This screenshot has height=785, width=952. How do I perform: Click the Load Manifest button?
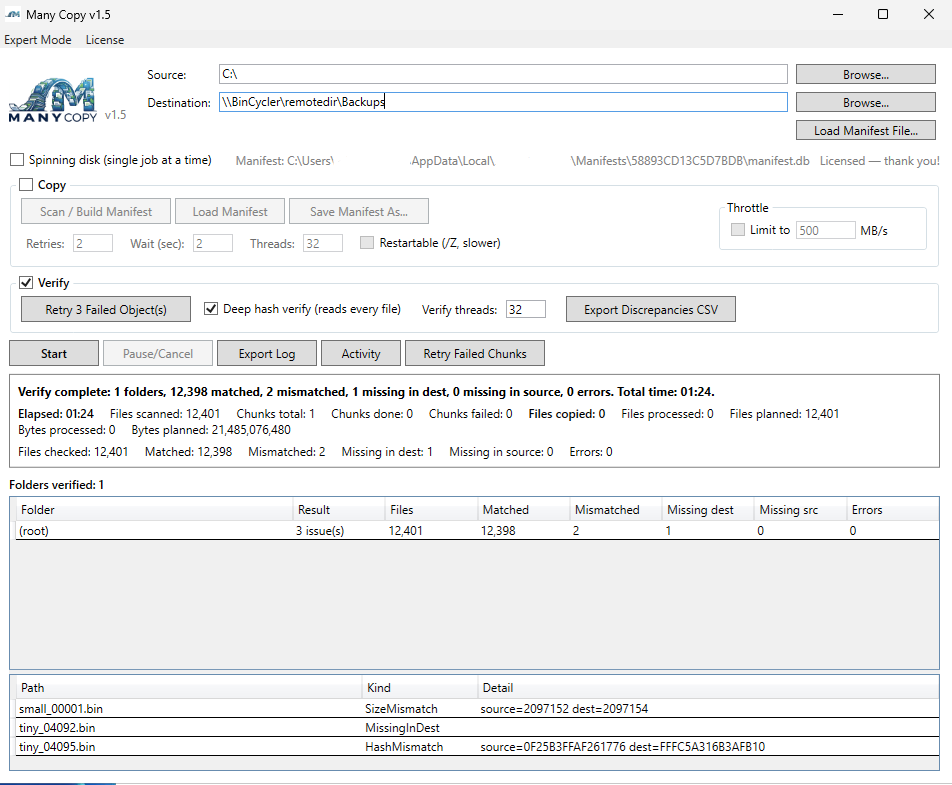click(x=230, y=211)
